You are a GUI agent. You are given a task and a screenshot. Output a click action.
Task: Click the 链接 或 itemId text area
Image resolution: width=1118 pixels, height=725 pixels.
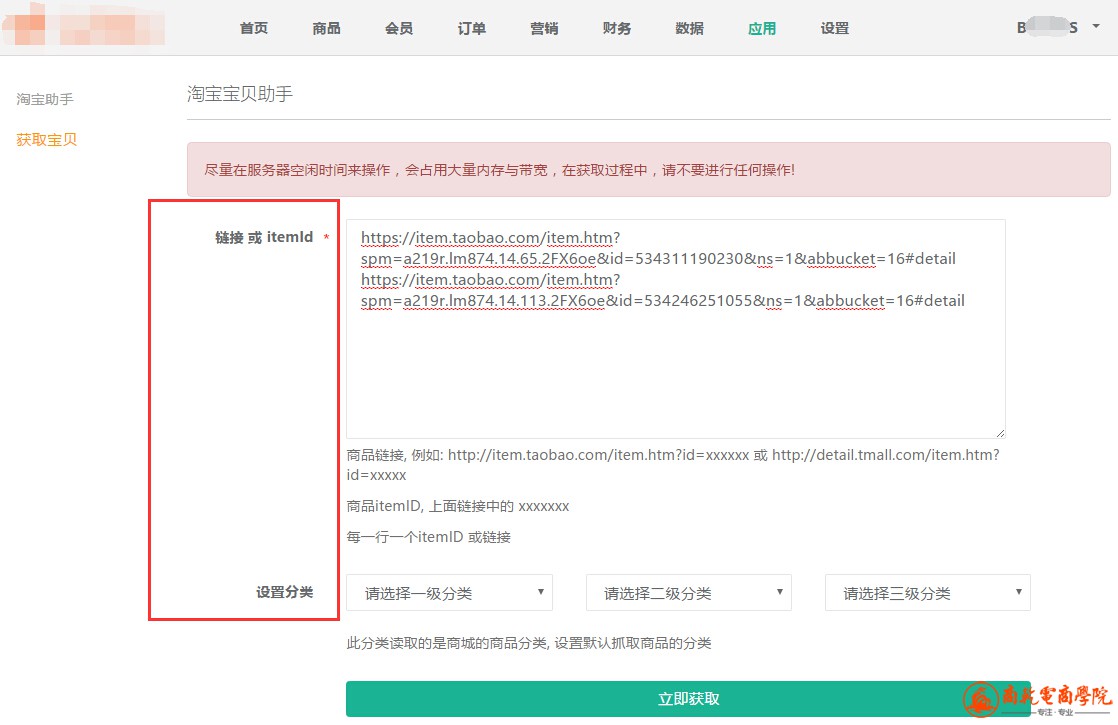676,329
